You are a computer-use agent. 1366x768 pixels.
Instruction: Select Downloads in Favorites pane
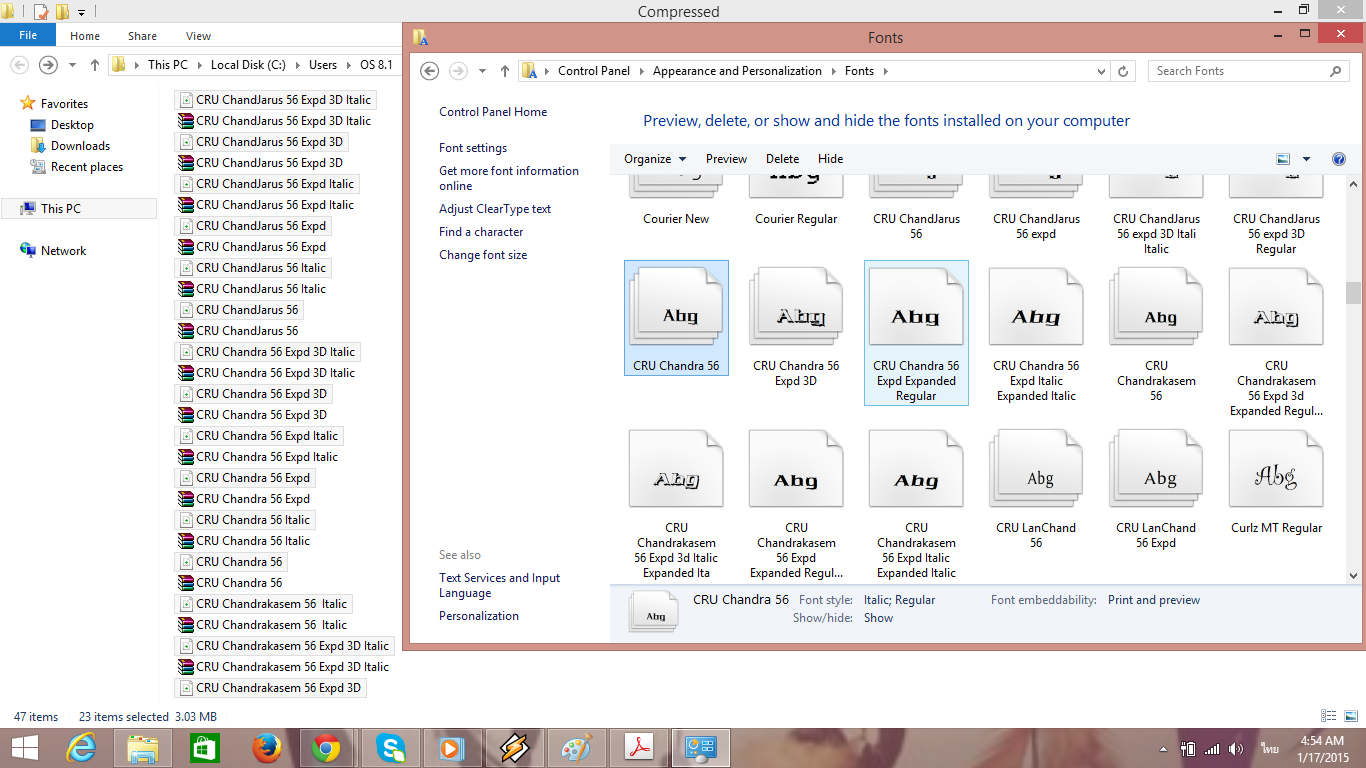[x=80, y=146]
